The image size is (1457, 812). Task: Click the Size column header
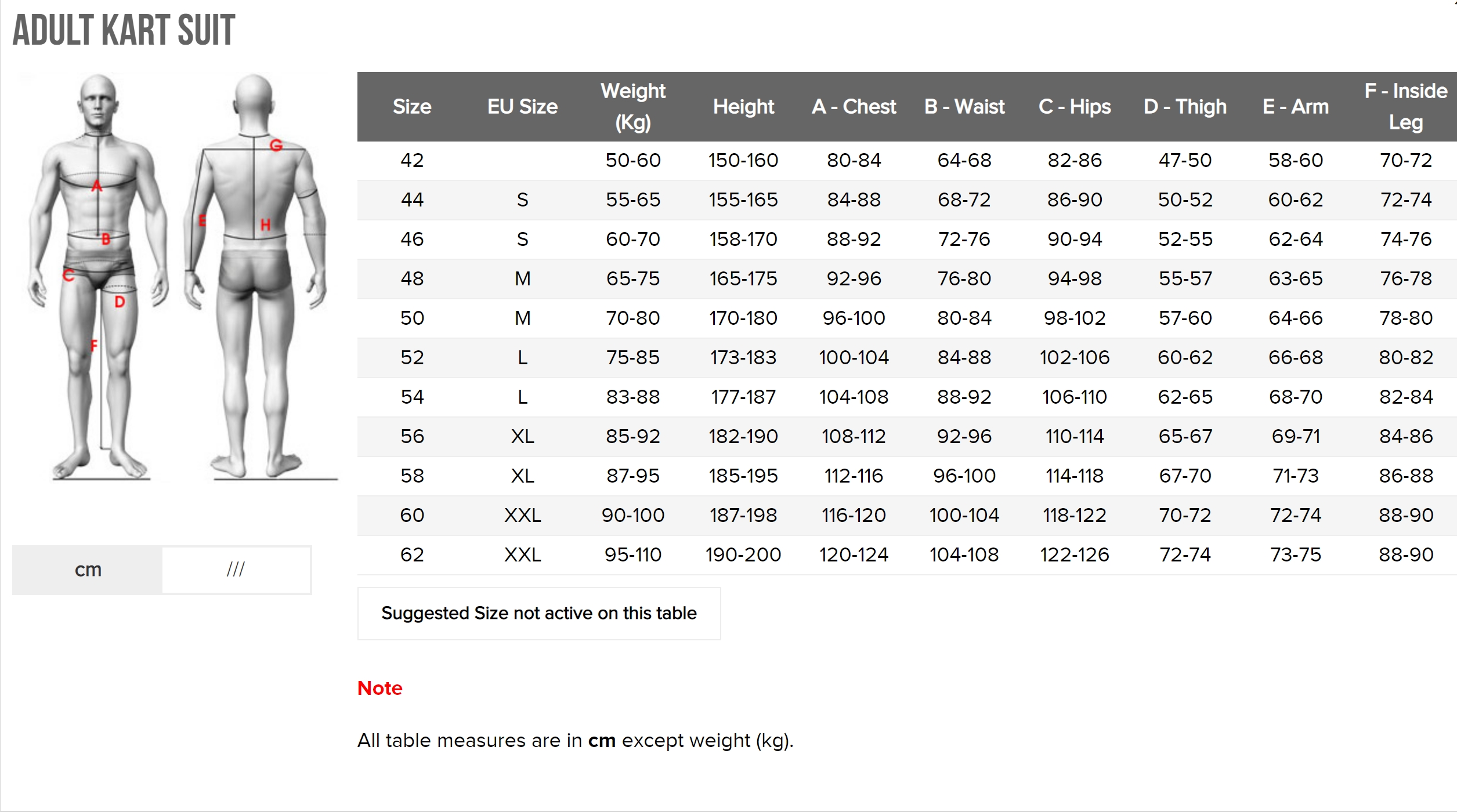coord(412,107)
